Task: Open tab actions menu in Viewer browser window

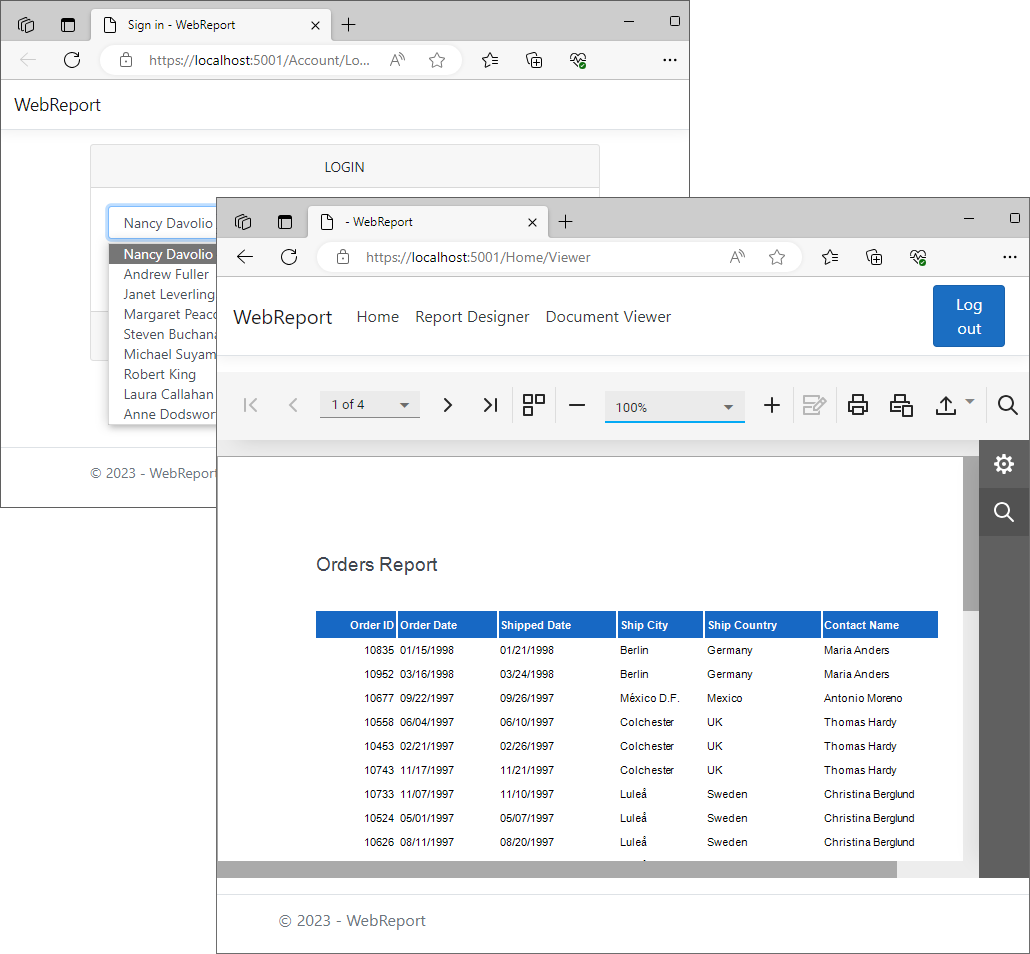Action: [x=284, y=222]
